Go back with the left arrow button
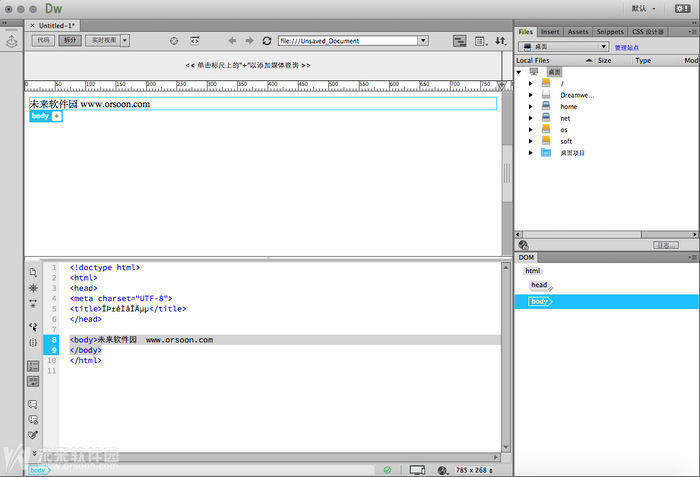The image size is (700, 477). coord(232,41)
